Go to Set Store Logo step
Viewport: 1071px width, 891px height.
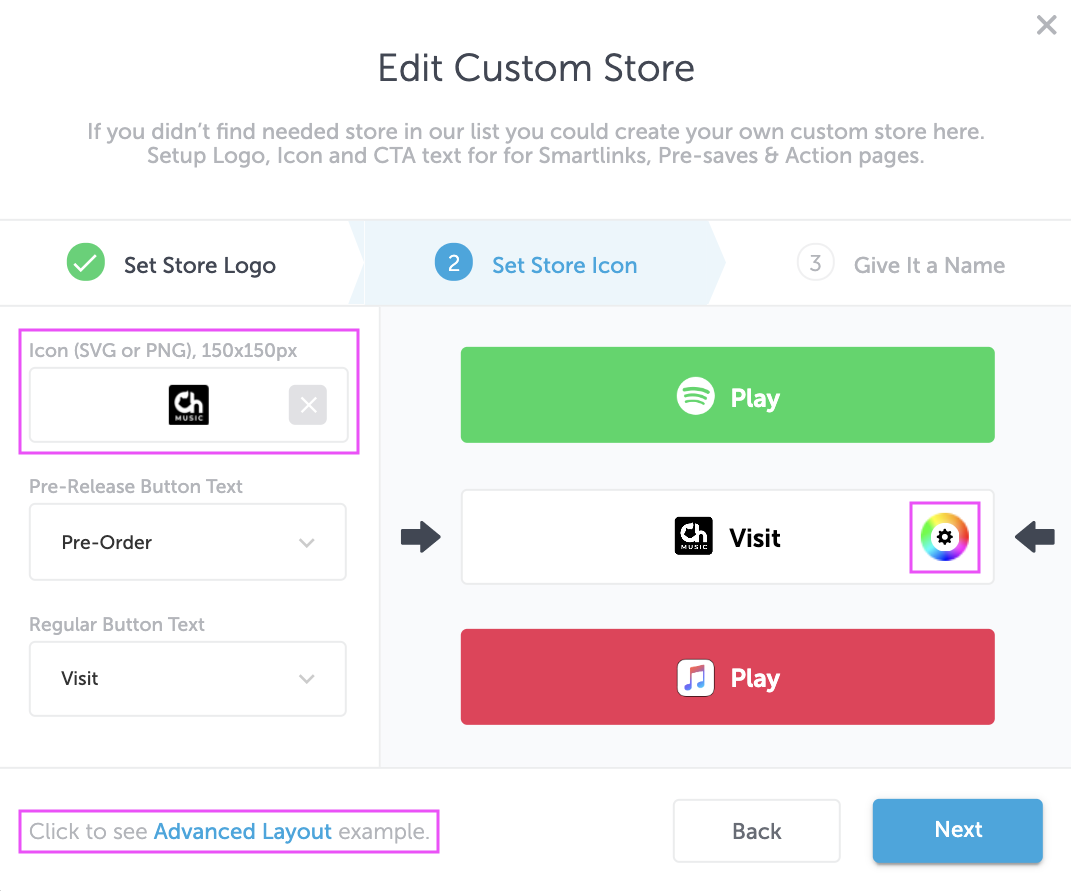coord(199,265)
